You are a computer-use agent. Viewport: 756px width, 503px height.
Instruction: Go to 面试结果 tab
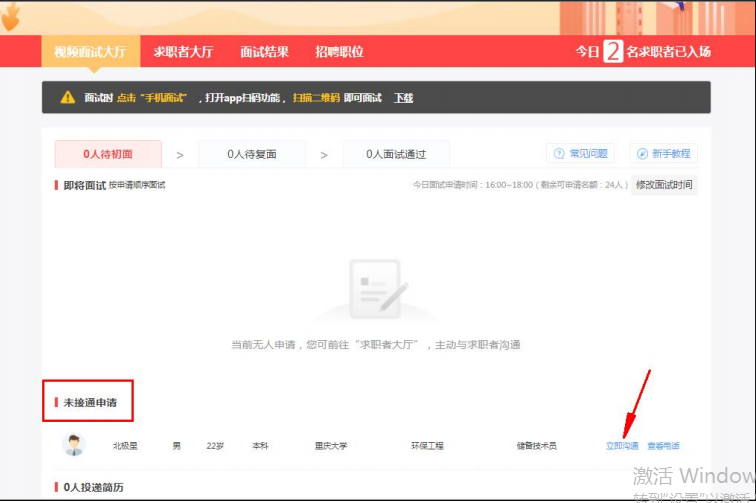point(265,52)
